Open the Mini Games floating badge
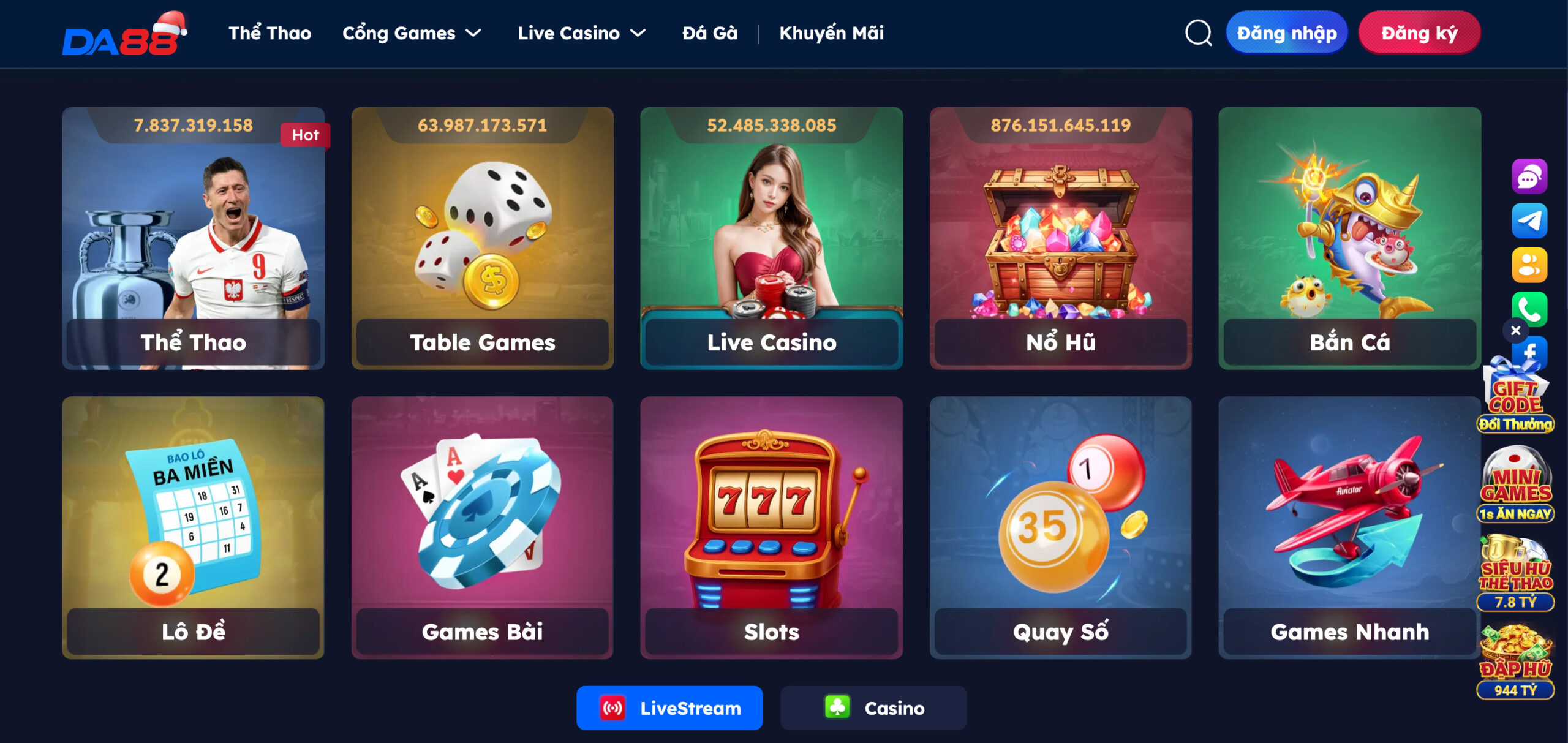 click(x=1515, y=485)
